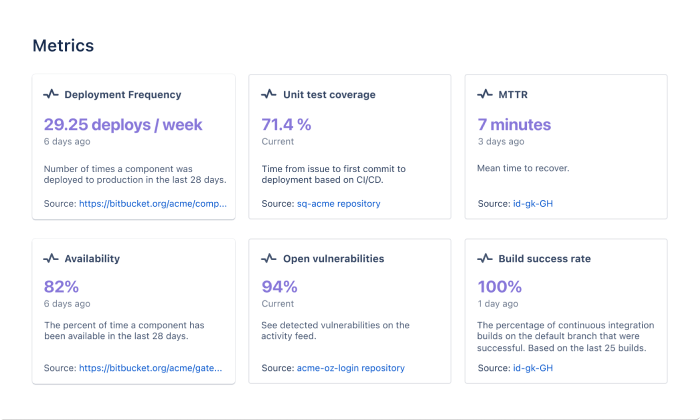Click the Unit test coverage pulse icon

[268, 95]
